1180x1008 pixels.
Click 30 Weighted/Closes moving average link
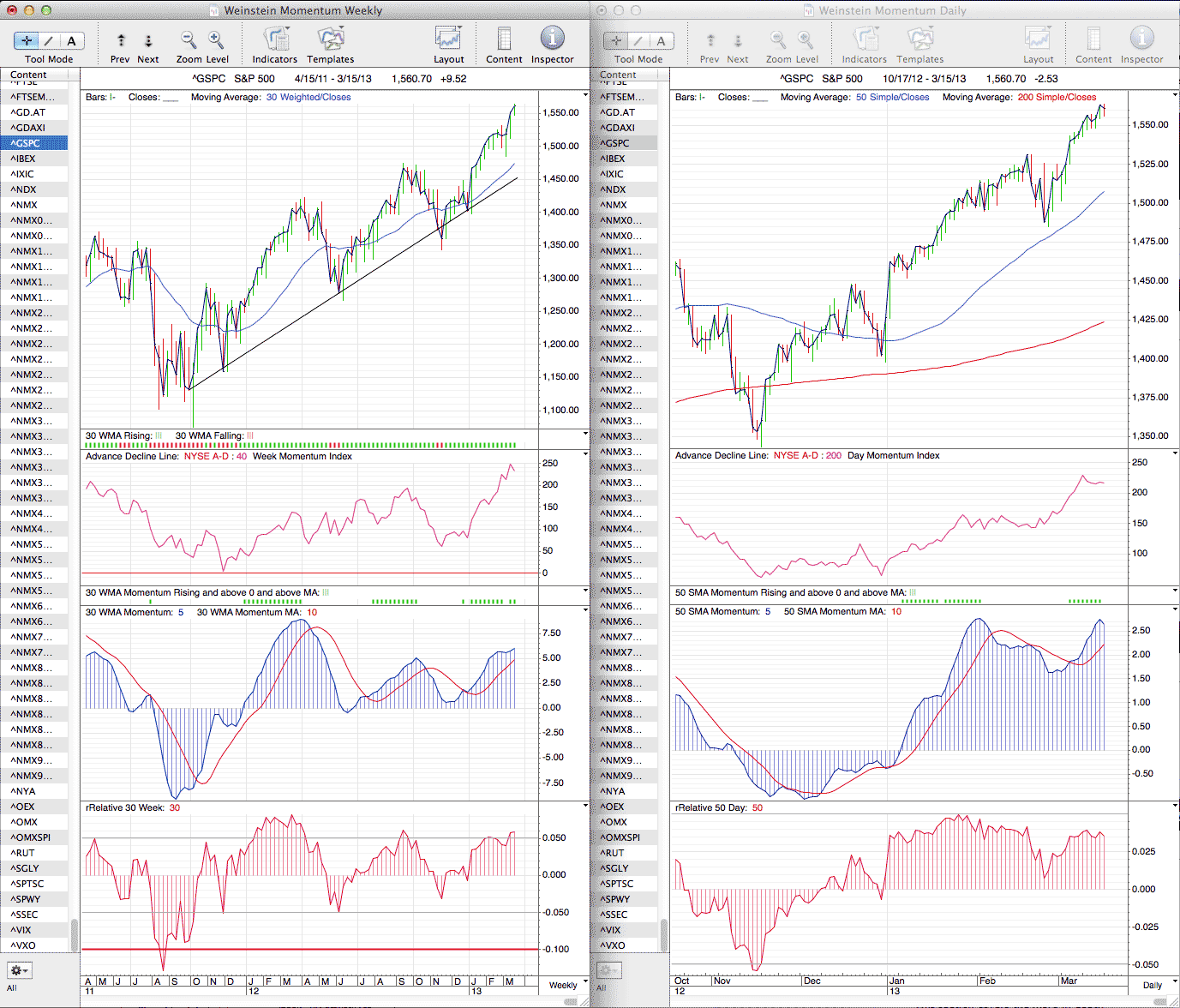[308, 97]
